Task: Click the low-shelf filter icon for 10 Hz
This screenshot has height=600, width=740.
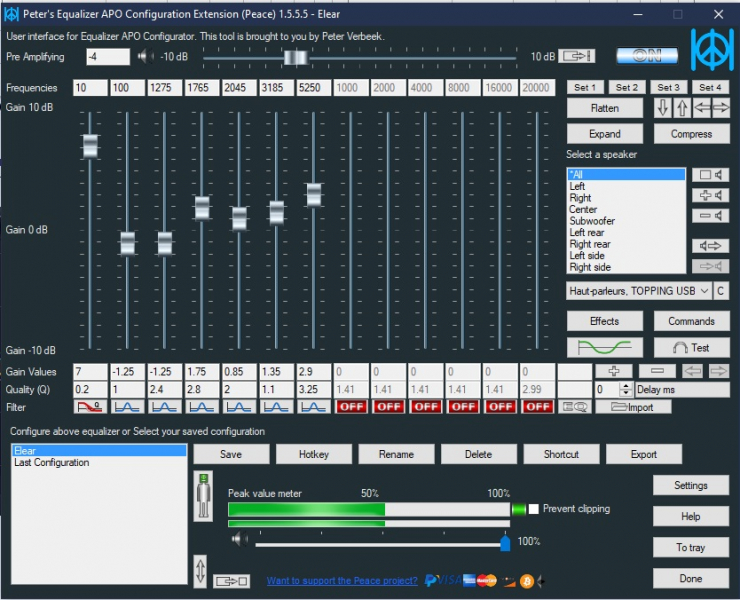Action: (90, 407)
